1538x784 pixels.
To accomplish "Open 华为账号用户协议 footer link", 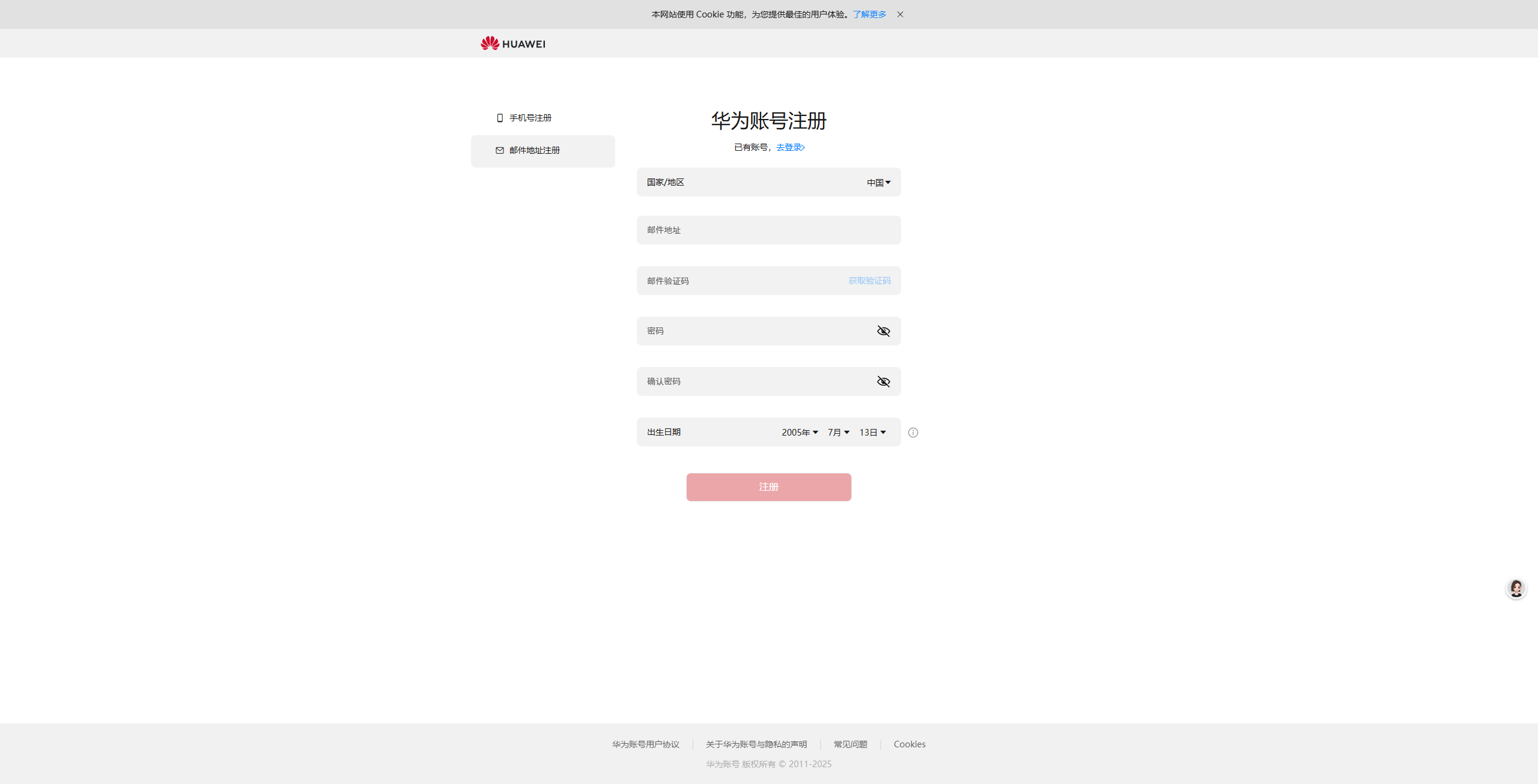I will [645, 744].
